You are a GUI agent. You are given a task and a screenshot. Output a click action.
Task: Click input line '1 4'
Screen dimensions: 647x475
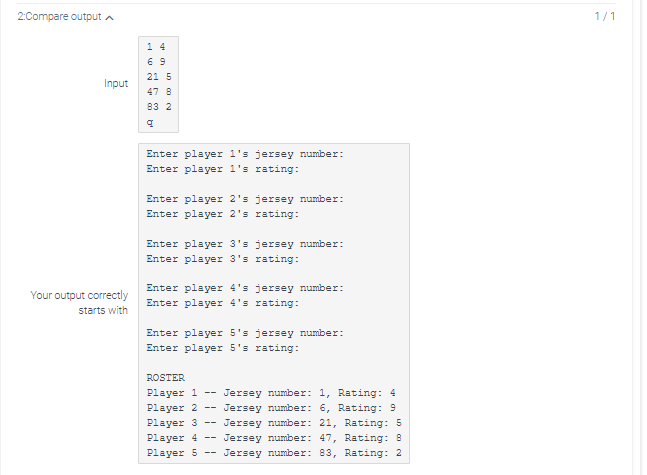(156, 47)
